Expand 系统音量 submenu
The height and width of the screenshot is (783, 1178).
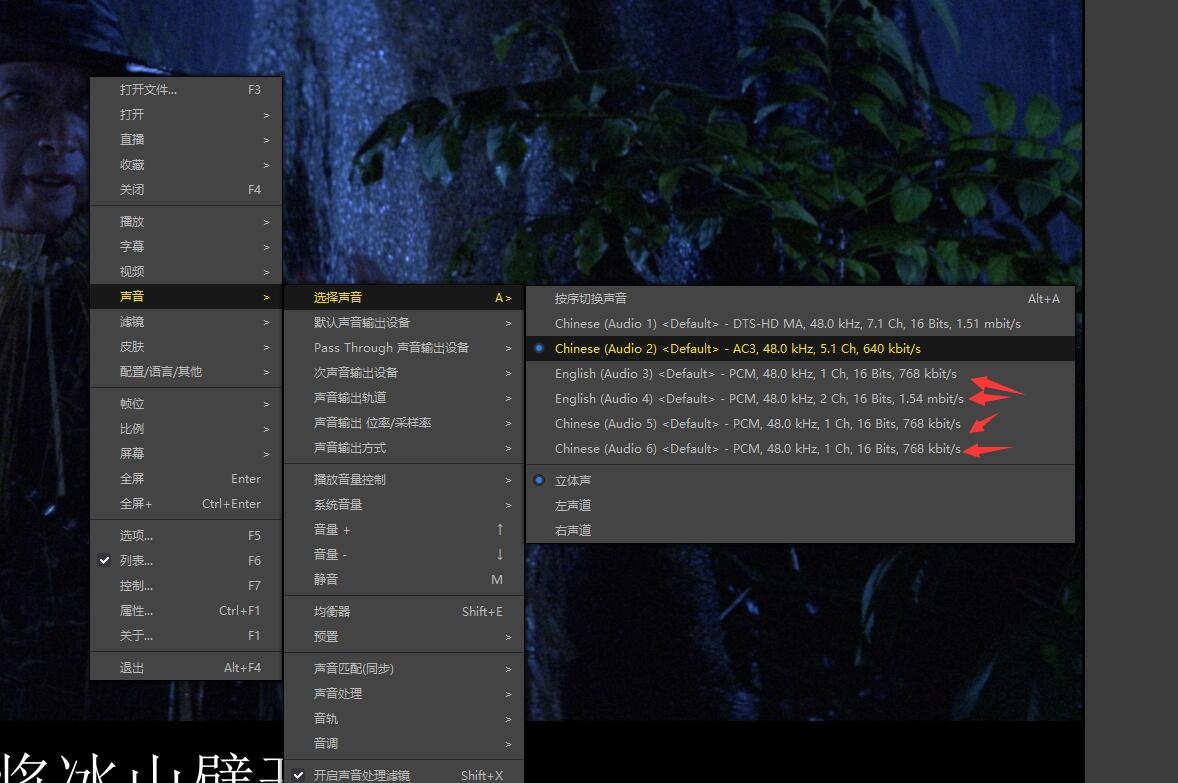tap(404, 505)
